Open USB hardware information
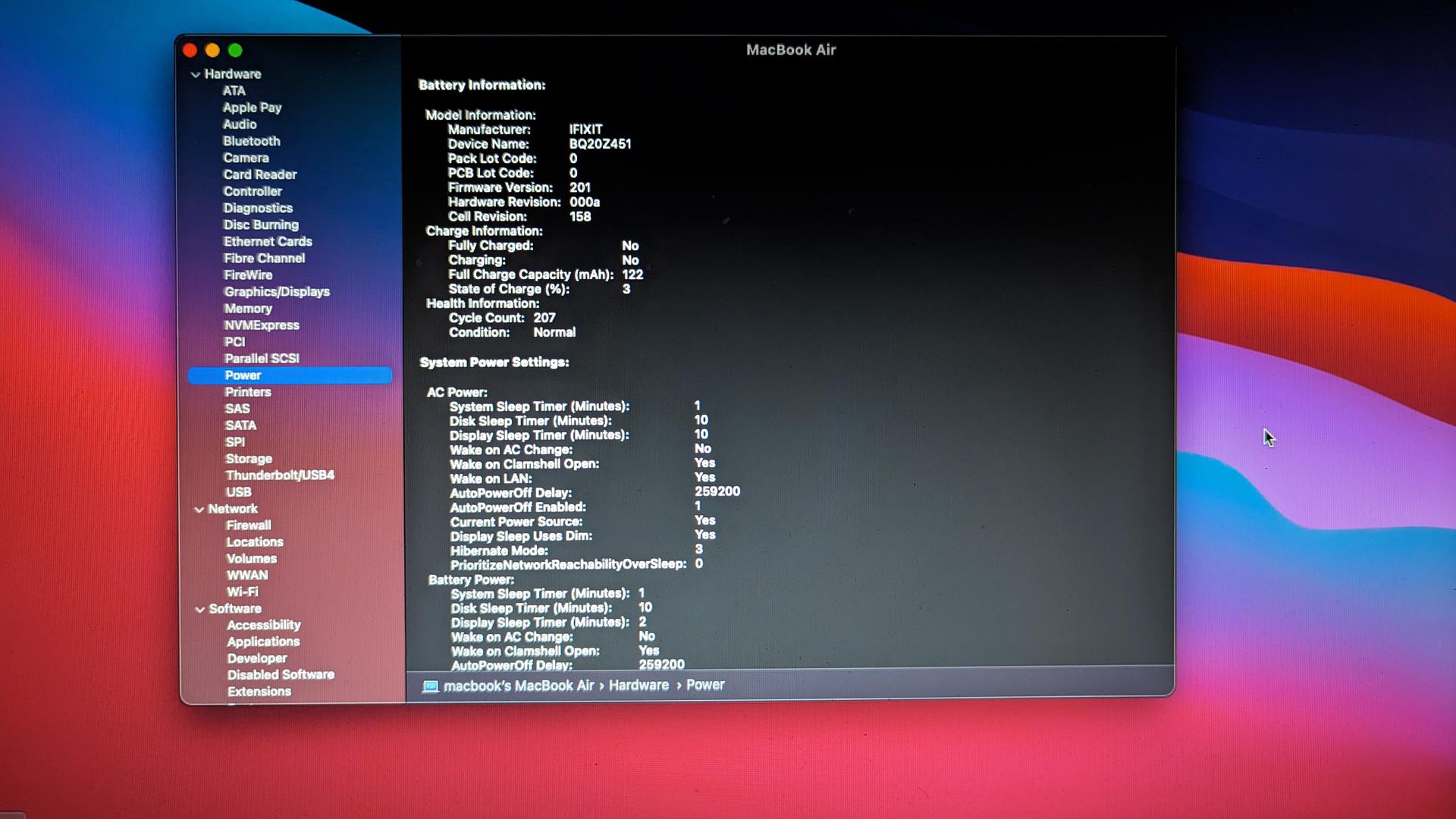The image size is (1456, 819). click(238, 492)
